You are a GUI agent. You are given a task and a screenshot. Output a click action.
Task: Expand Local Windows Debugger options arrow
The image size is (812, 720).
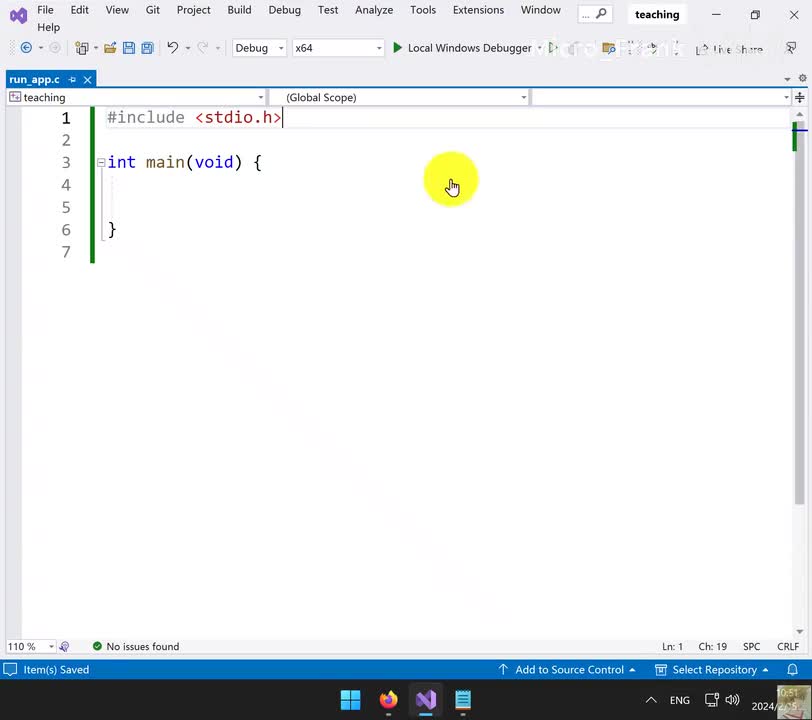540,48
